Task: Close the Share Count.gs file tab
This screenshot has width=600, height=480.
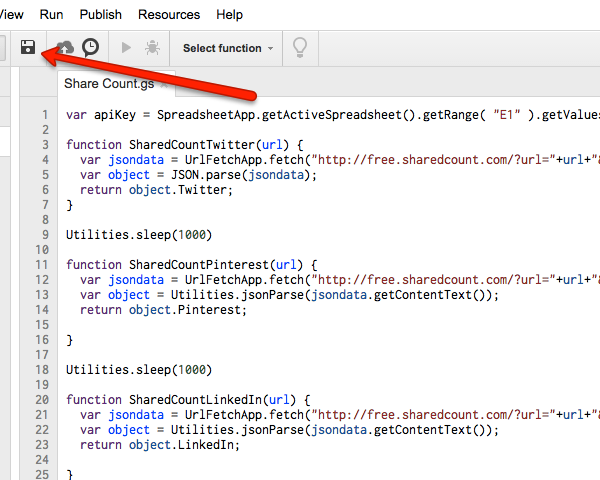Action: [176, 85]
